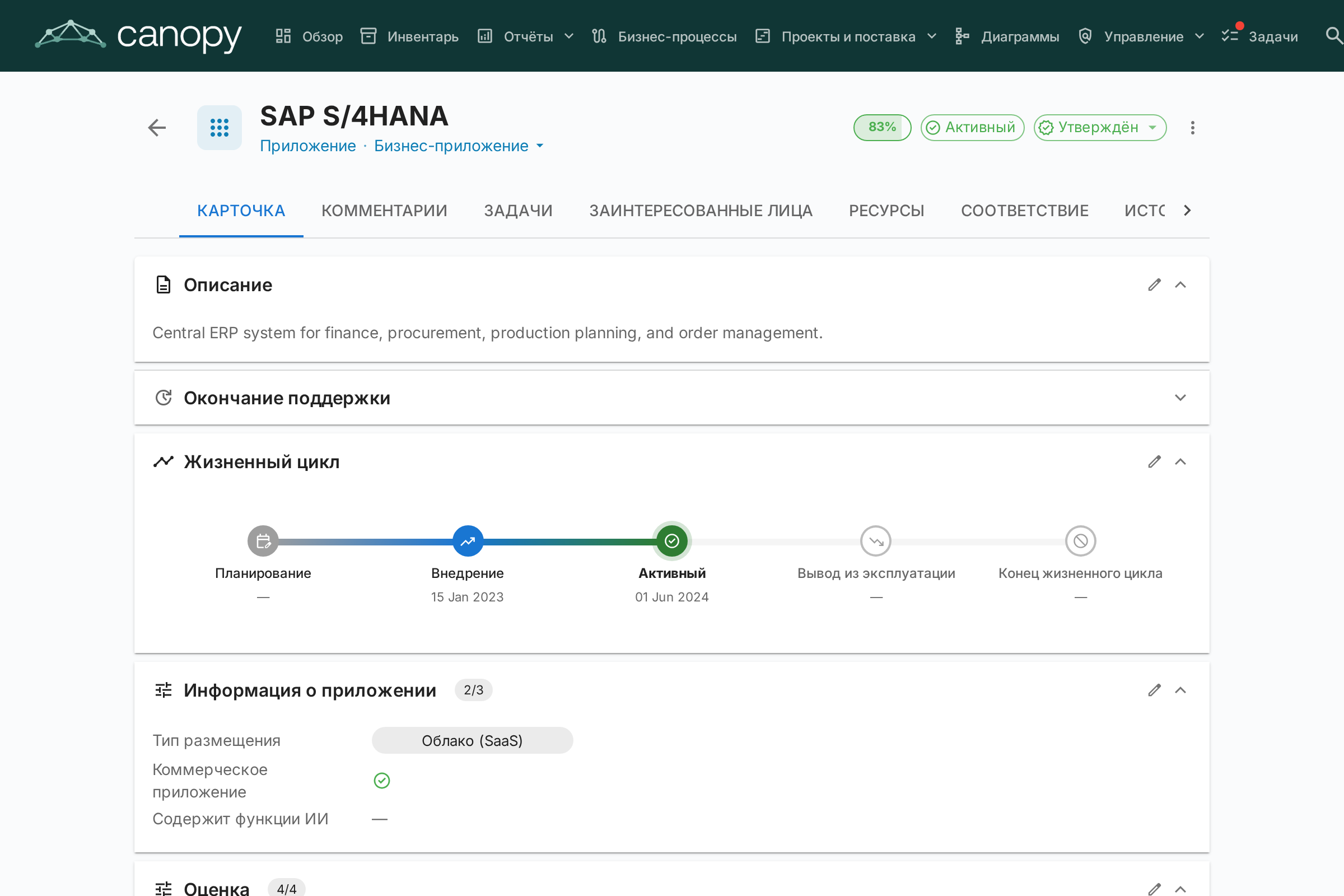This screenshot has width=1344, height=896.
Task: Click the 2/3 counter badge
Action: coord(474,690)
